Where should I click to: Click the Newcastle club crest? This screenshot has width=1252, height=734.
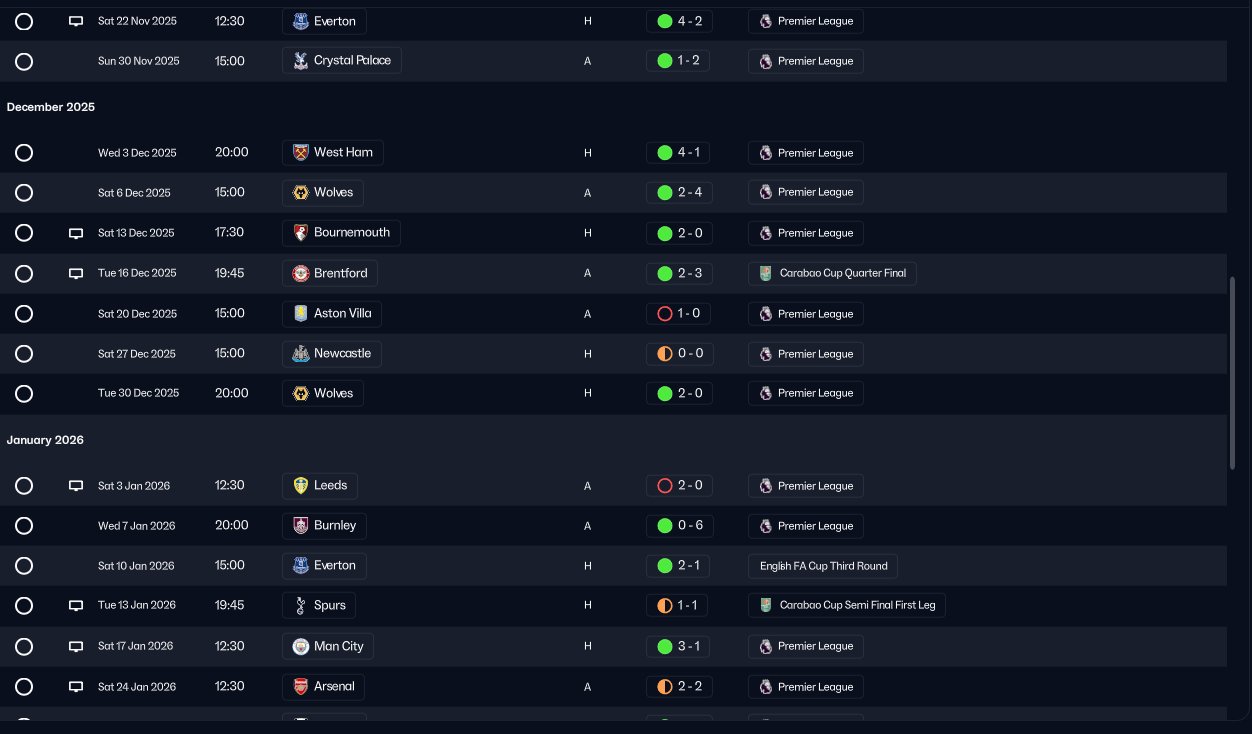[300, 354]
